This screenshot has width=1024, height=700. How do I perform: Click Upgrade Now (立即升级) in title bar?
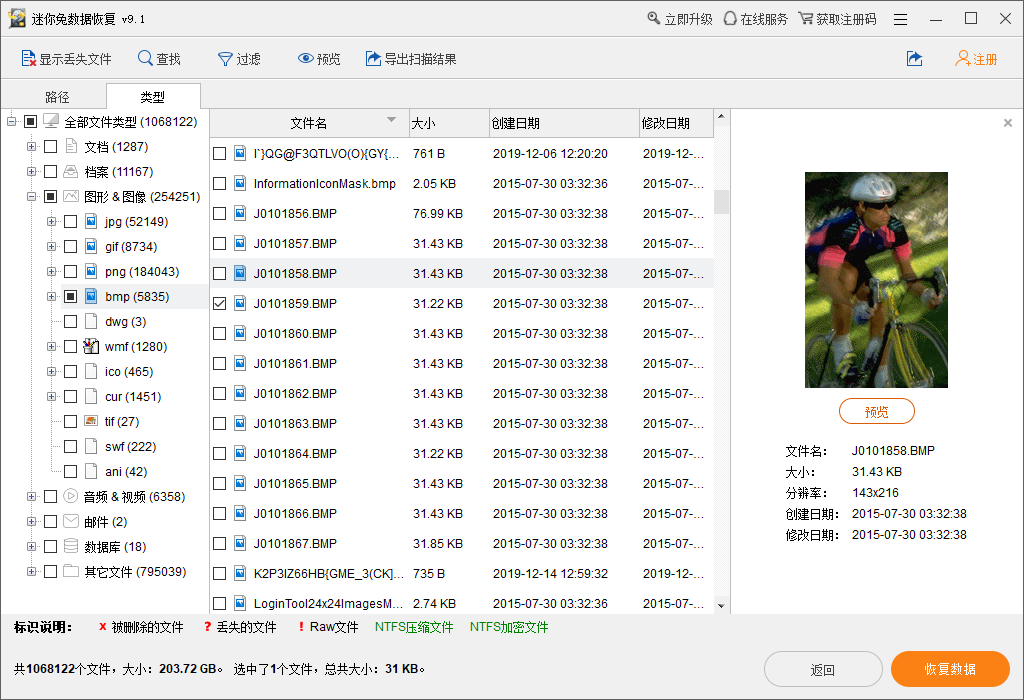click(680, 19)
